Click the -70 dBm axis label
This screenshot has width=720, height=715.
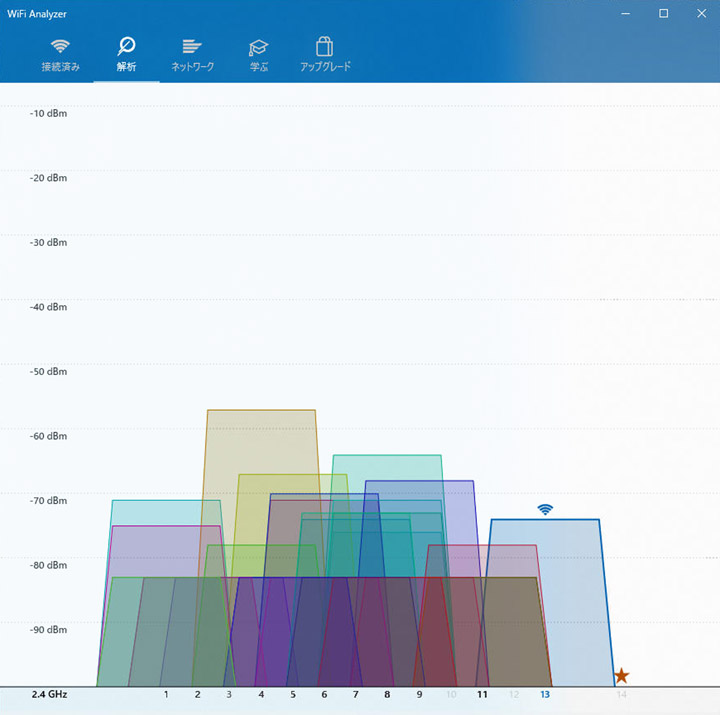click(x=48, y=501)
